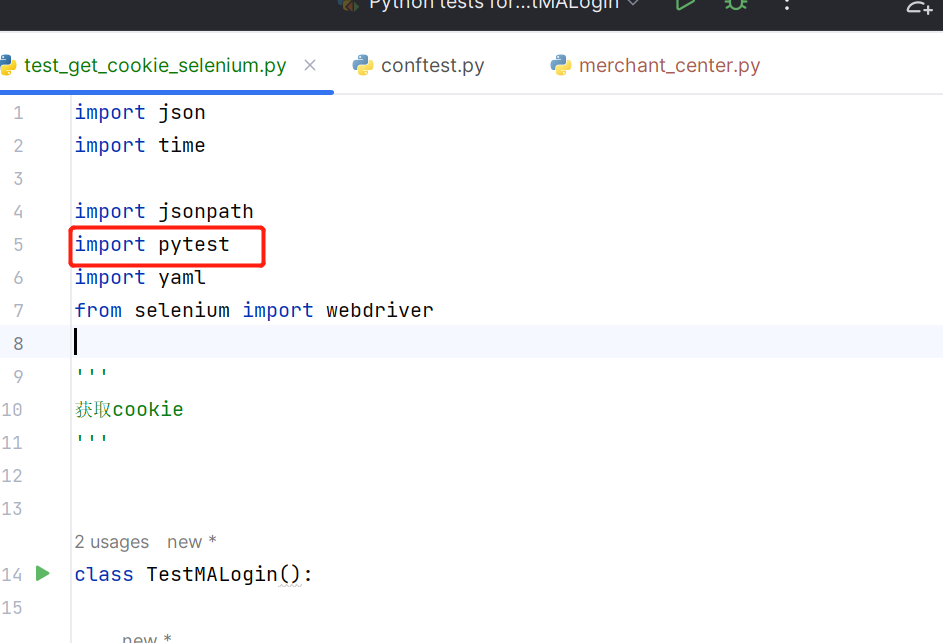
Task: Open the Python tests for...tMALogin configuration selector
Action: click(x=493, y=5)
